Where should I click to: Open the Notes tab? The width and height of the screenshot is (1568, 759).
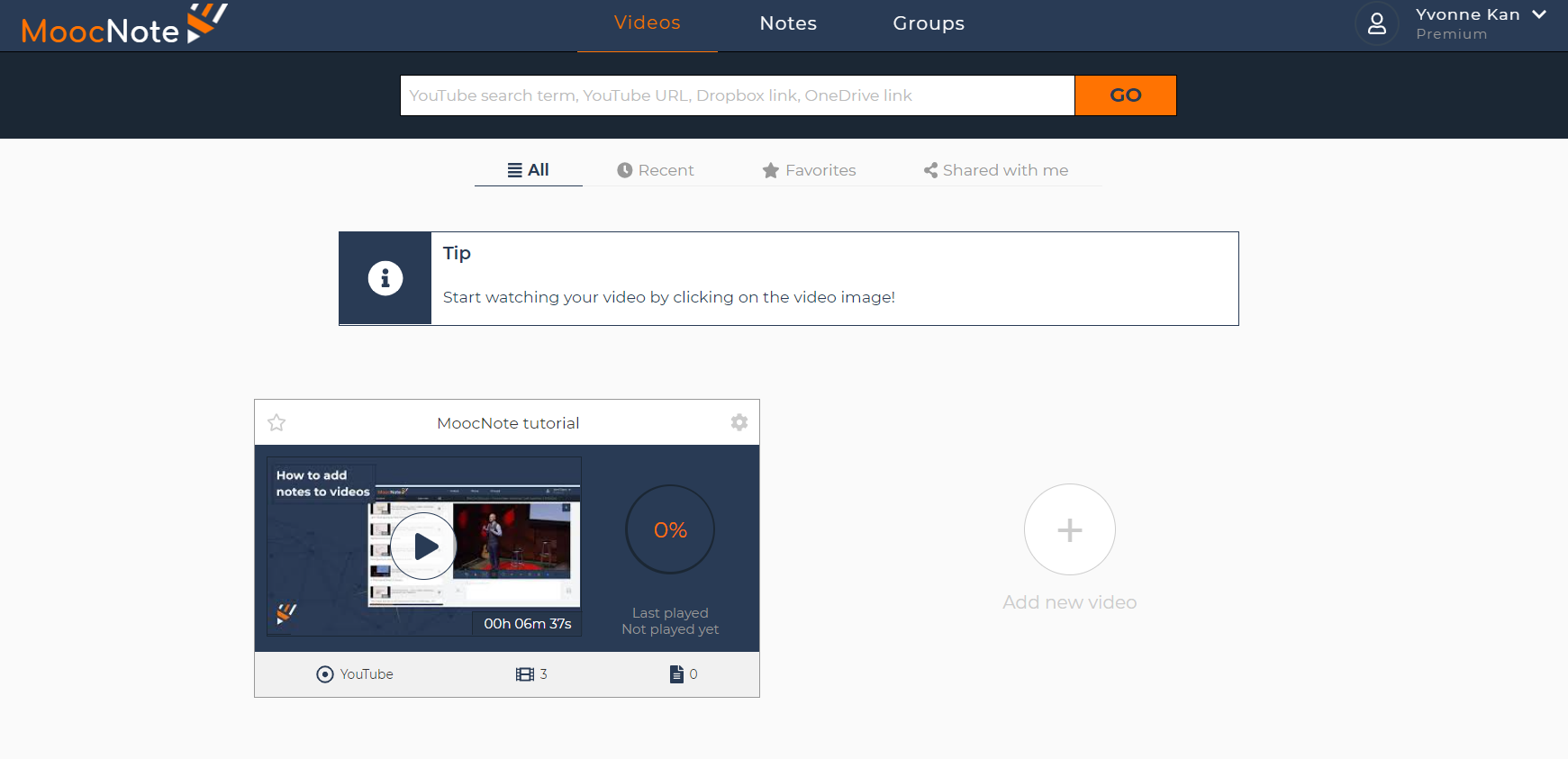[x=788, y=23]
